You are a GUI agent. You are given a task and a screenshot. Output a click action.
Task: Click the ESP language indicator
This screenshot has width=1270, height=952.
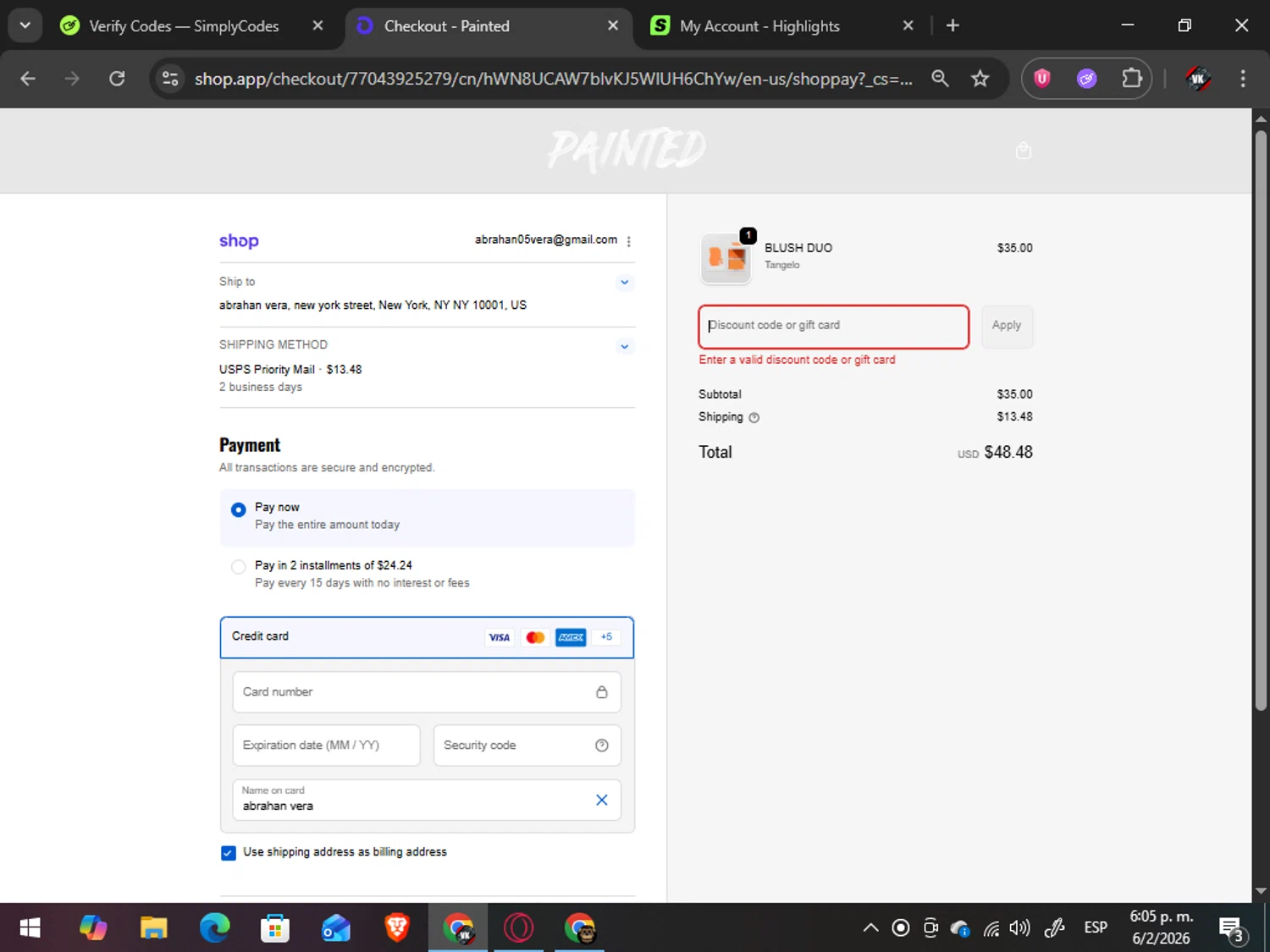pos(1096,928)
